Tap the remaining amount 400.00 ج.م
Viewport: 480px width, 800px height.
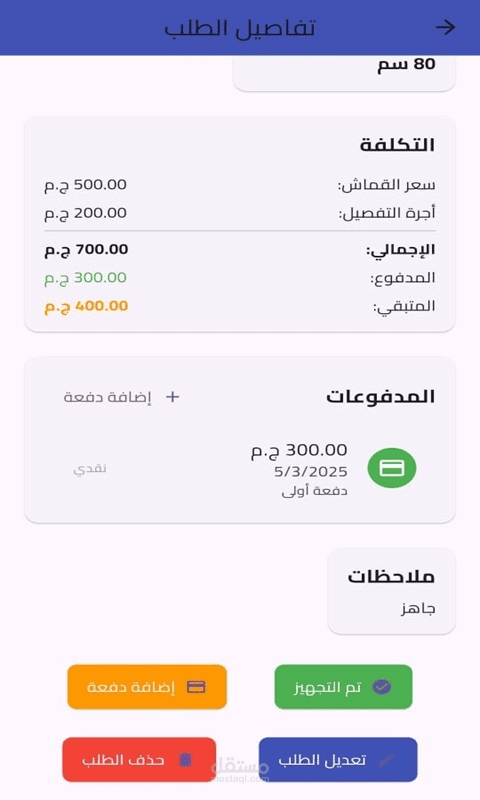click(x=86, y=306)
